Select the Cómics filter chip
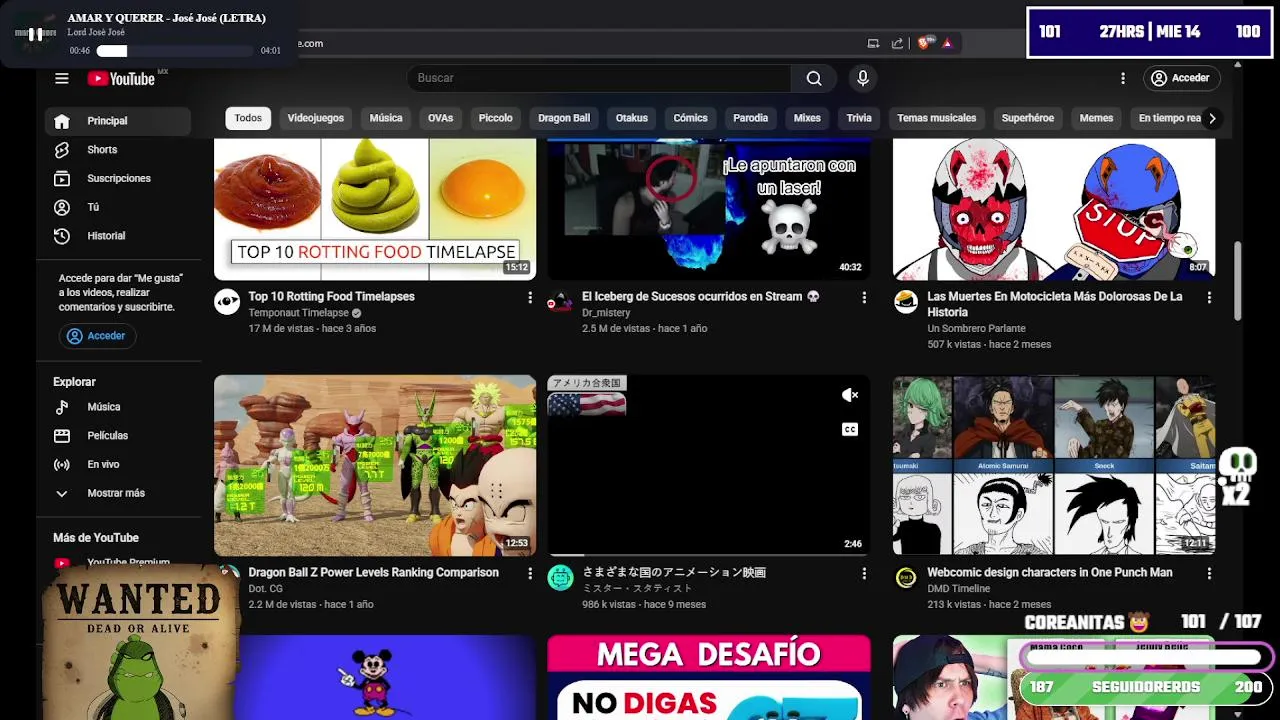 coord(690,118)
